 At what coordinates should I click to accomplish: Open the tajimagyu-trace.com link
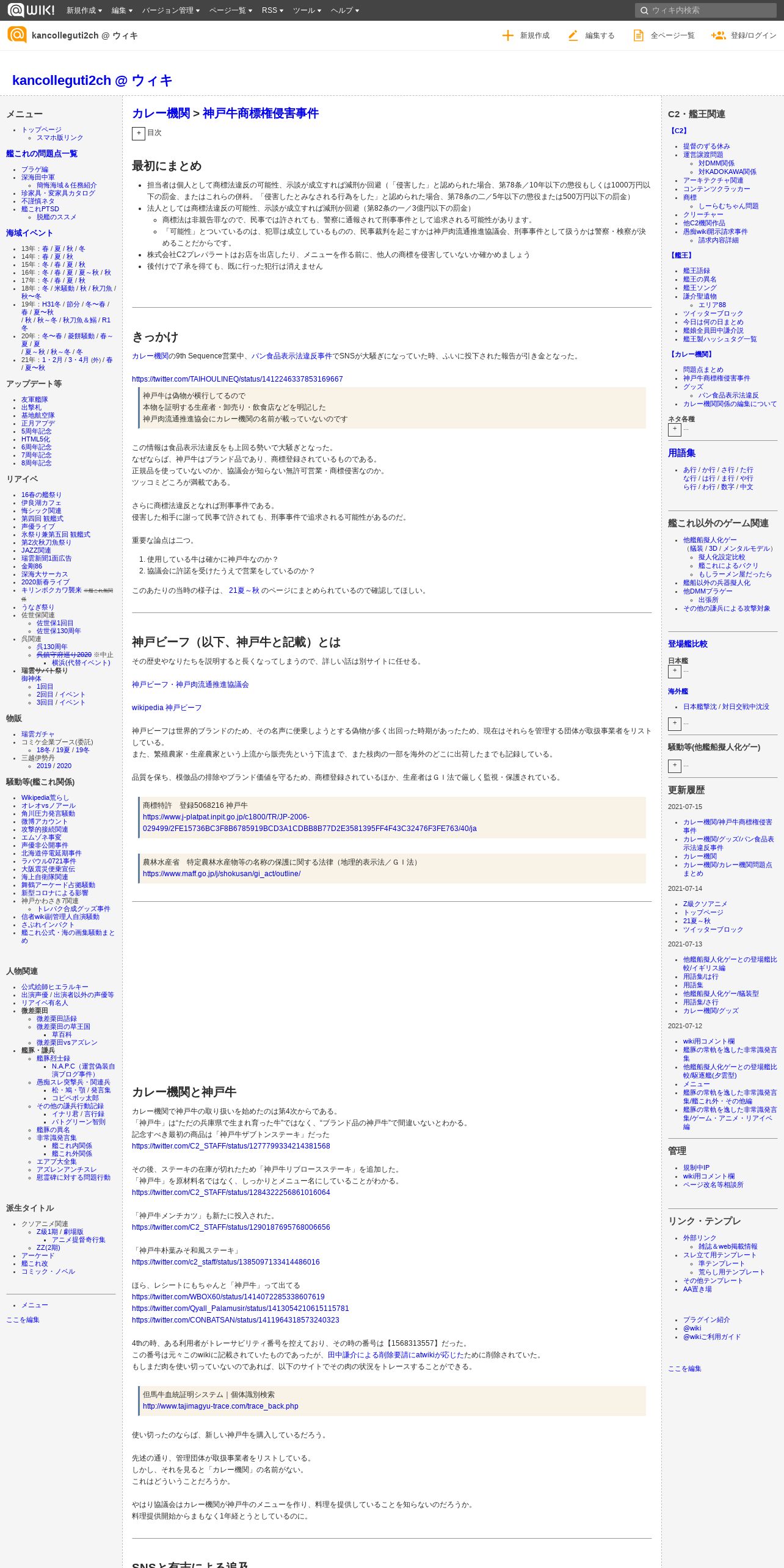pos(220,1406)
